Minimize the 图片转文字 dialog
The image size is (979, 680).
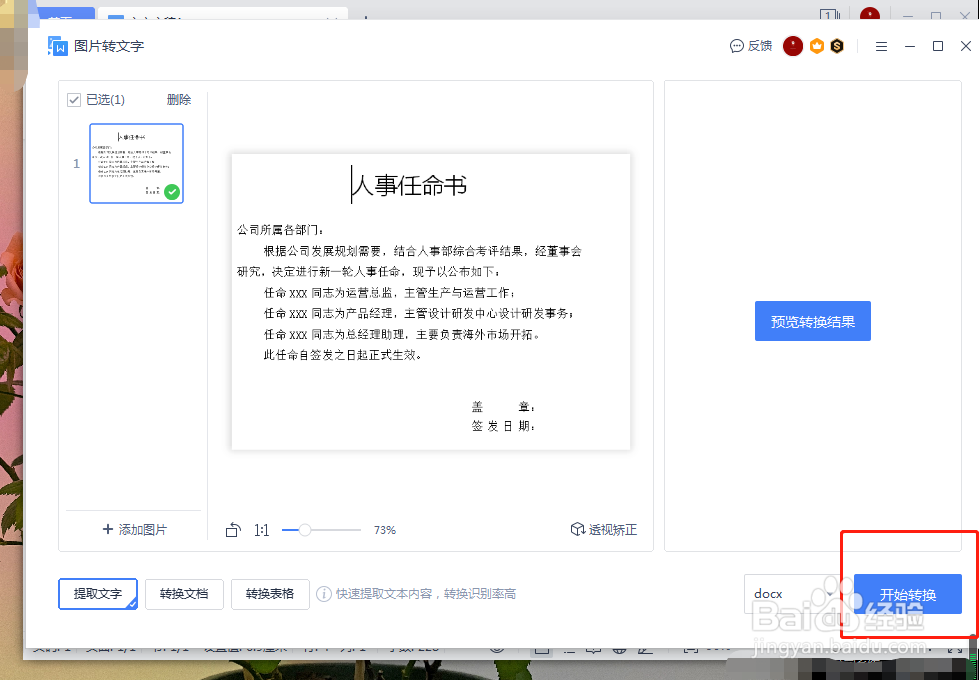click(x=910, y=46)
